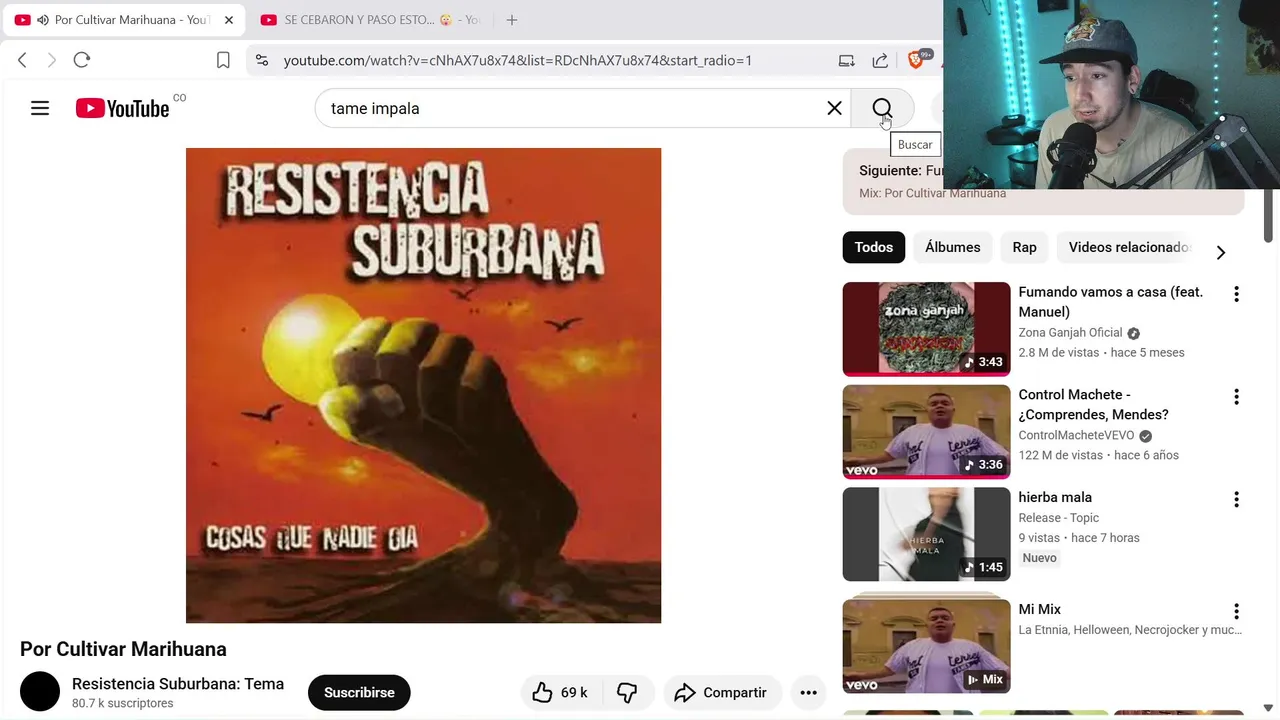Open options for Mi Mix

point(1236,611)
